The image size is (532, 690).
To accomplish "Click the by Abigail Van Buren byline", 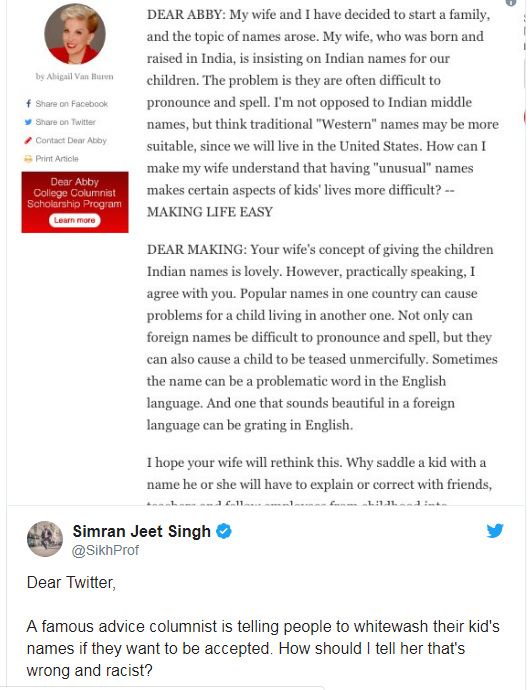I will 74,77.
